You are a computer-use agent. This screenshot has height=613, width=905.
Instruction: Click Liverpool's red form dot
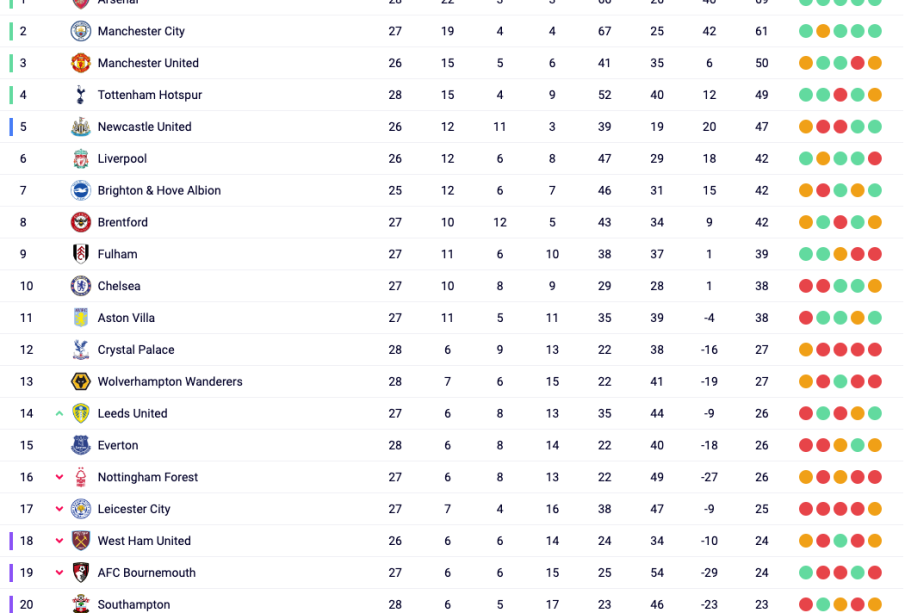875,159
